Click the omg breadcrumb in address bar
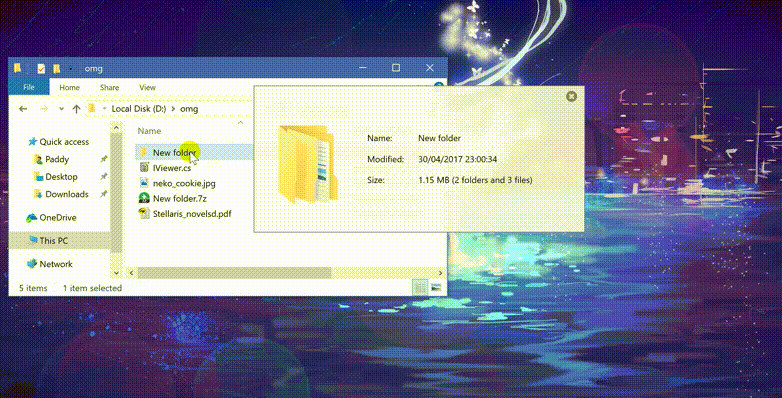This screenshot has width=782, height=398. [189, 109]
